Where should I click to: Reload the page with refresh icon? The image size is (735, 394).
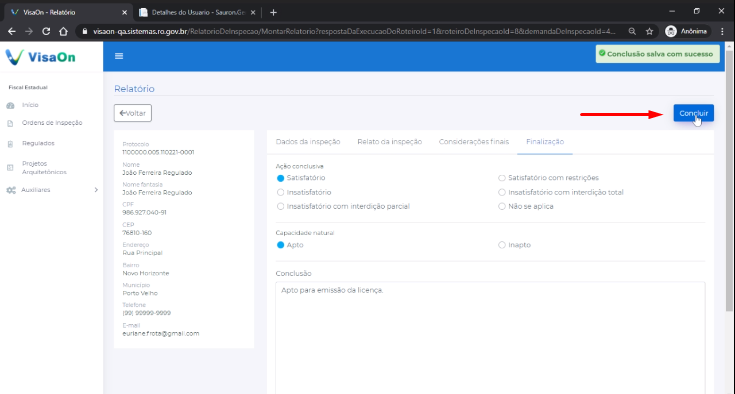tap(46, 31)
